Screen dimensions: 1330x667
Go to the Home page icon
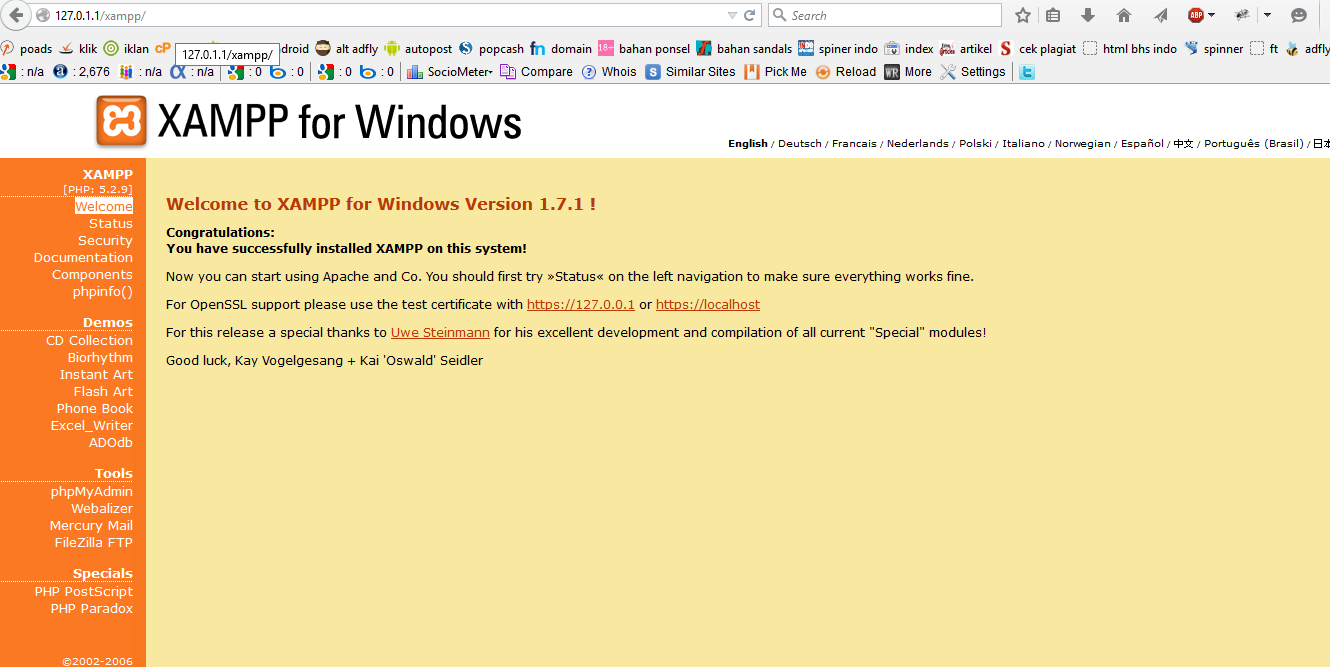click(x=1123, y=15)
